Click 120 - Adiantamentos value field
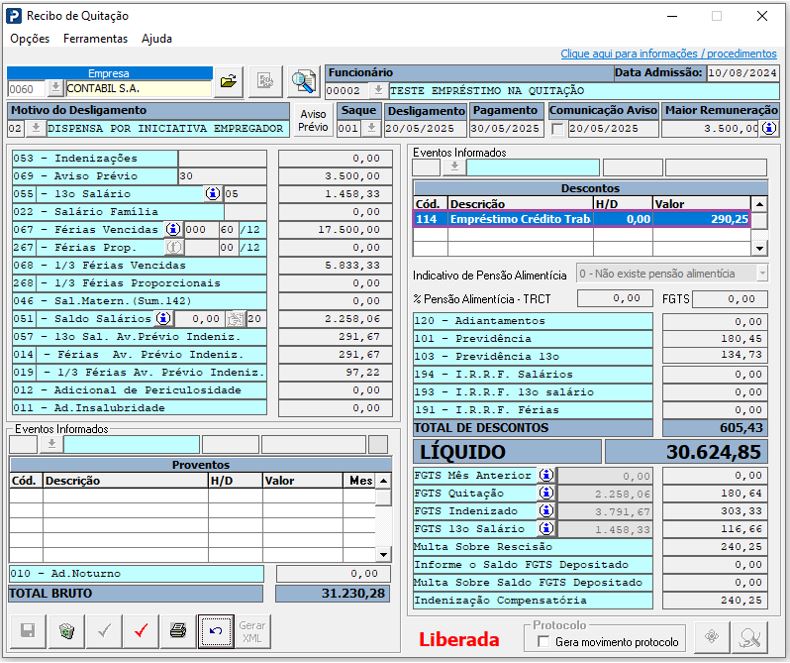 714,321
